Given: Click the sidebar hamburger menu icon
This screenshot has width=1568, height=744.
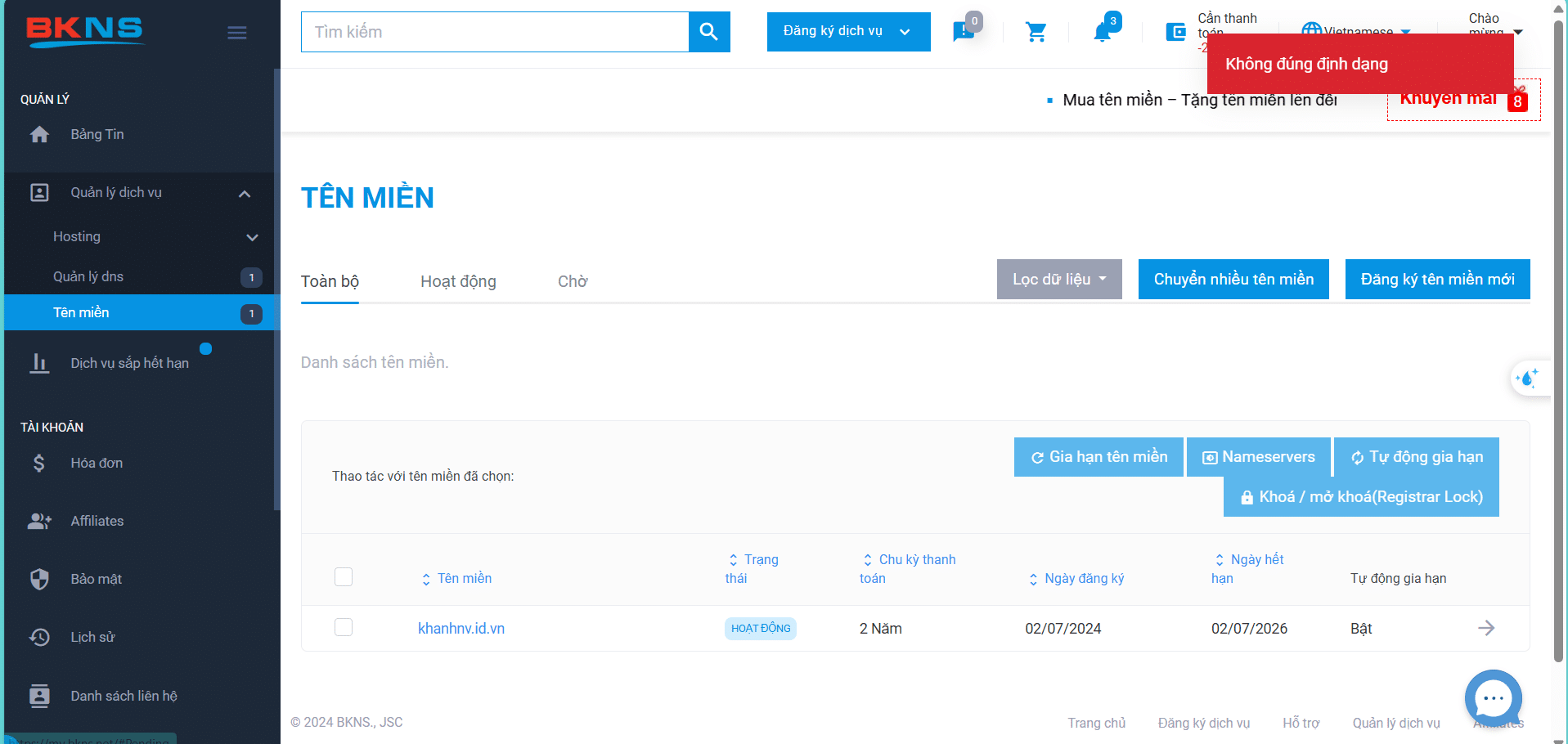Looking at the screenshot, I should (x=237, y=33).
